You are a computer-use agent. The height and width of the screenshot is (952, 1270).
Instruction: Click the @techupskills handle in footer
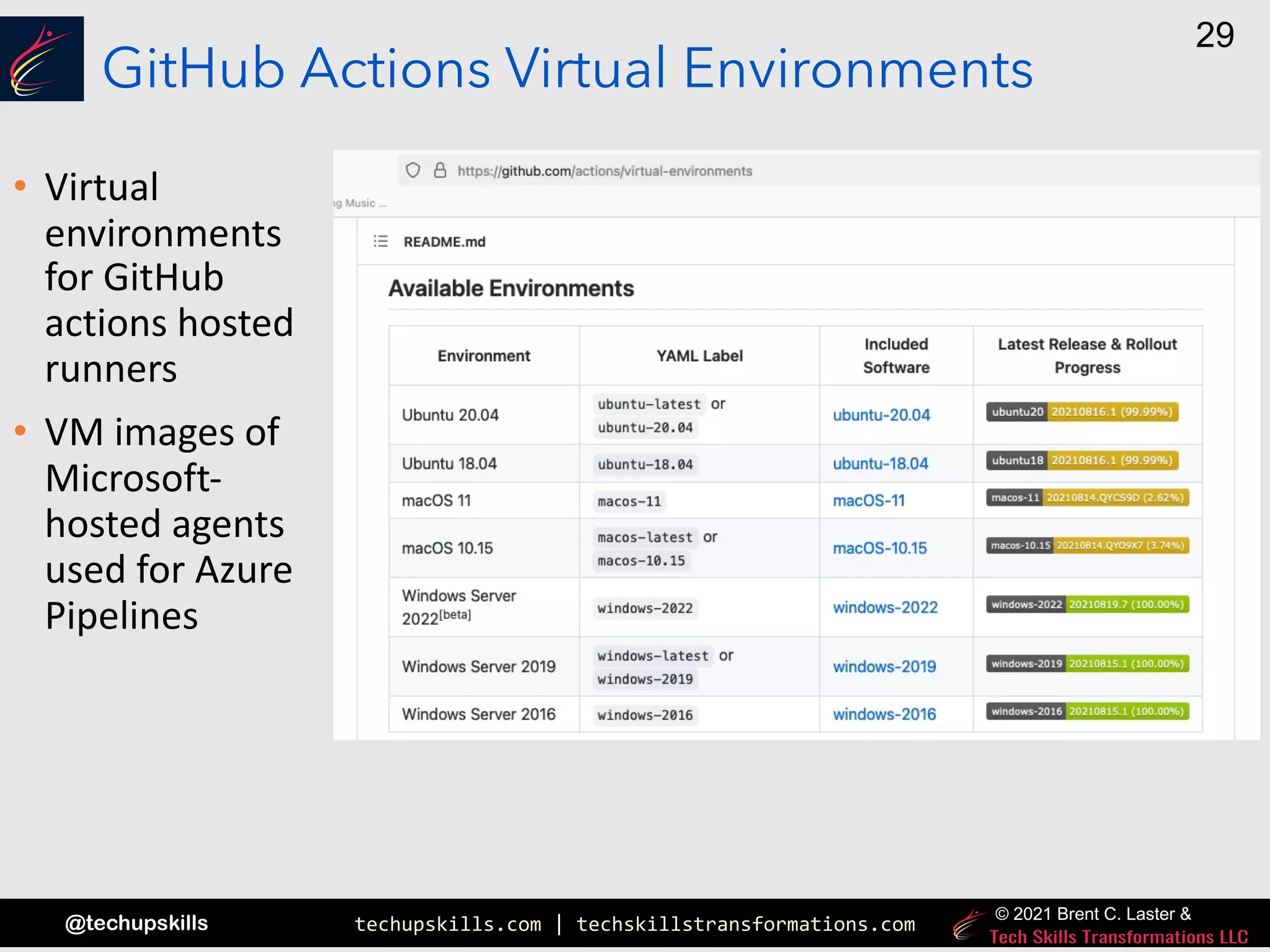point(136,923)
